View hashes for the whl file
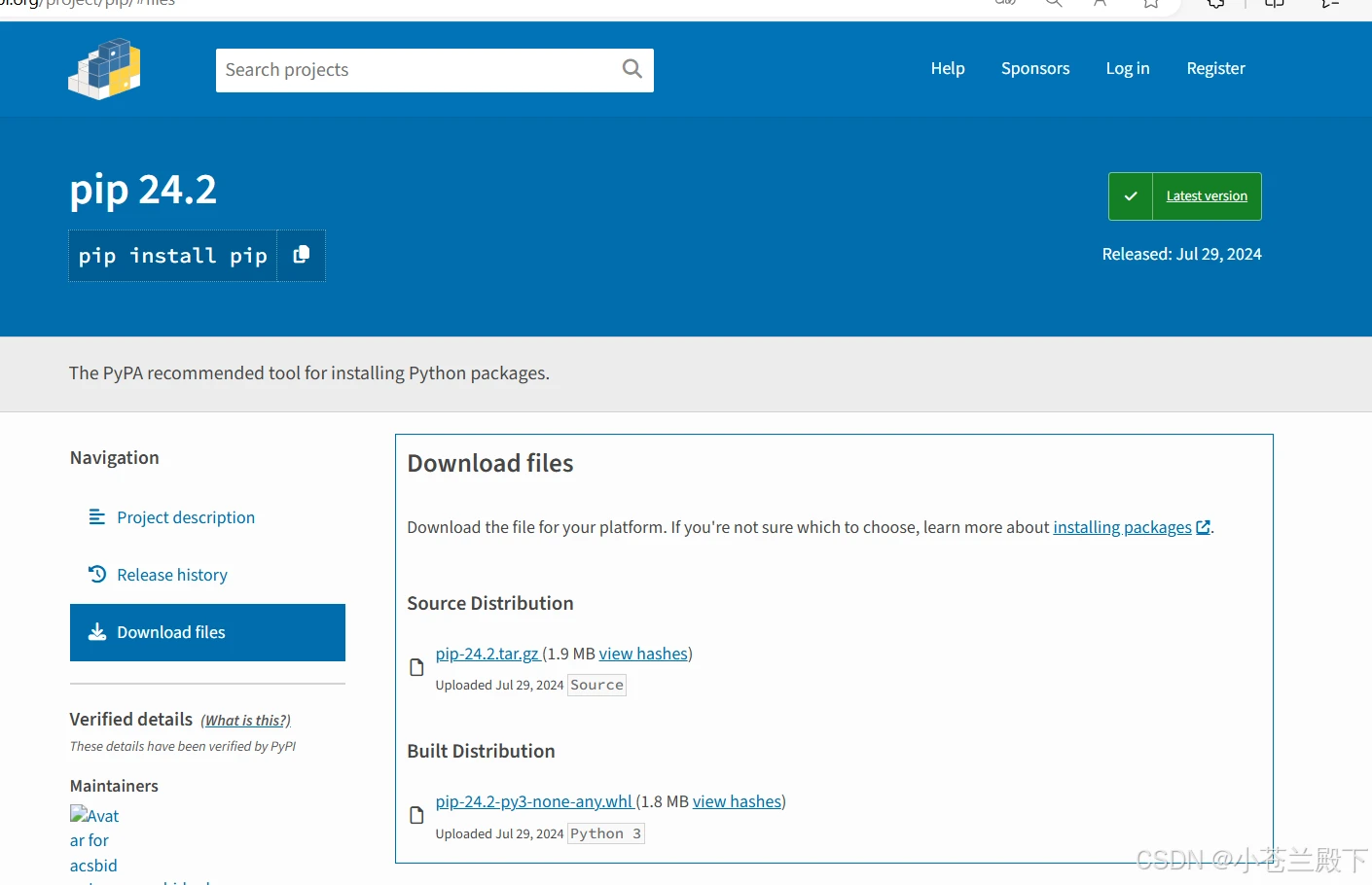This screenshot has width=1372, height=885. click(x=737, y=801)
